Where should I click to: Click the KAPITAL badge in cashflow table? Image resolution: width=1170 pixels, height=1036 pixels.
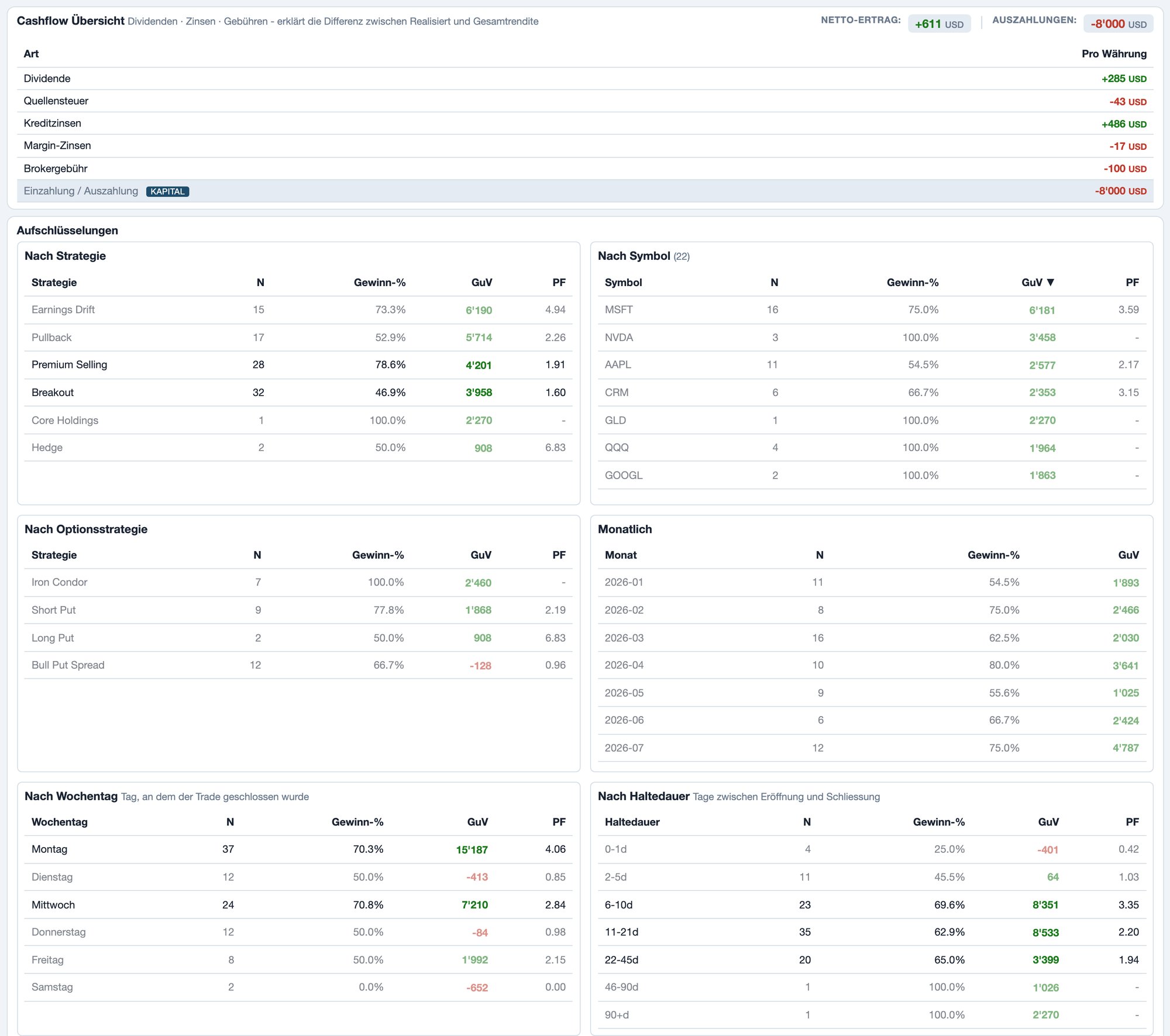coord(167,191)
